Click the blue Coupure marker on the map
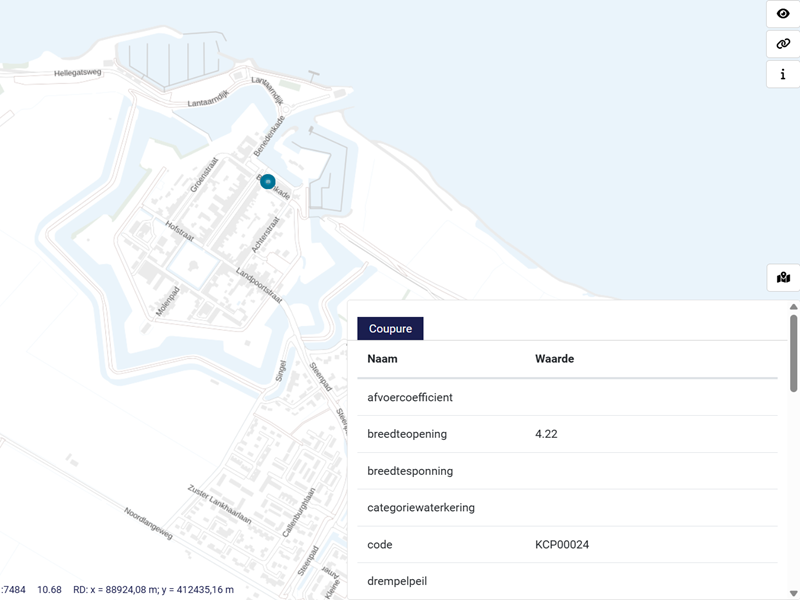This screenshot has height=600, width=800. coord(268,181)
